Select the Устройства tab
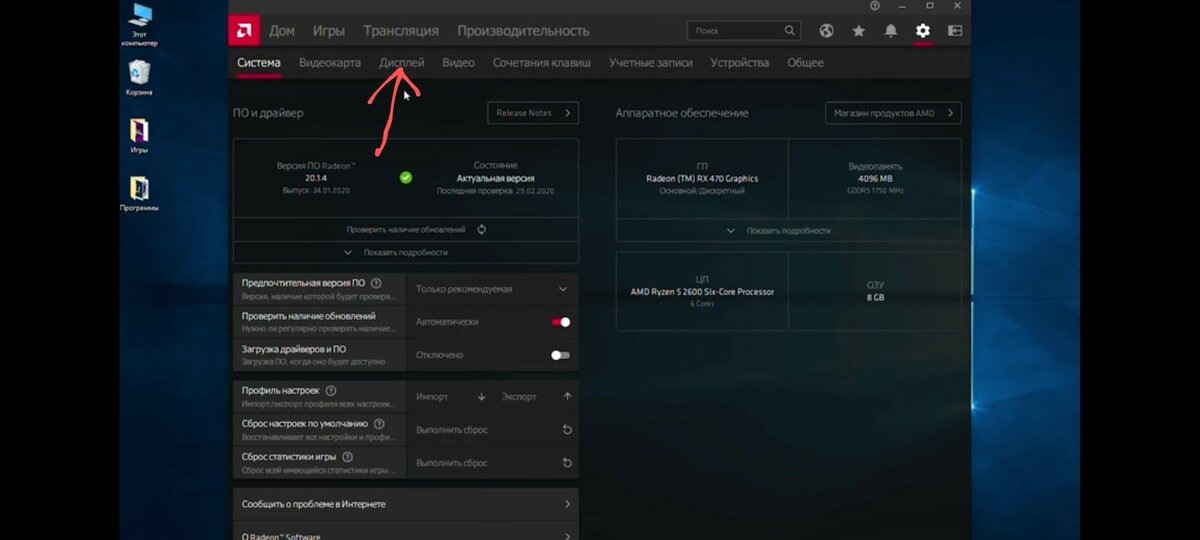This screenshot has height=540, width=1200. (x=740, y=63)
